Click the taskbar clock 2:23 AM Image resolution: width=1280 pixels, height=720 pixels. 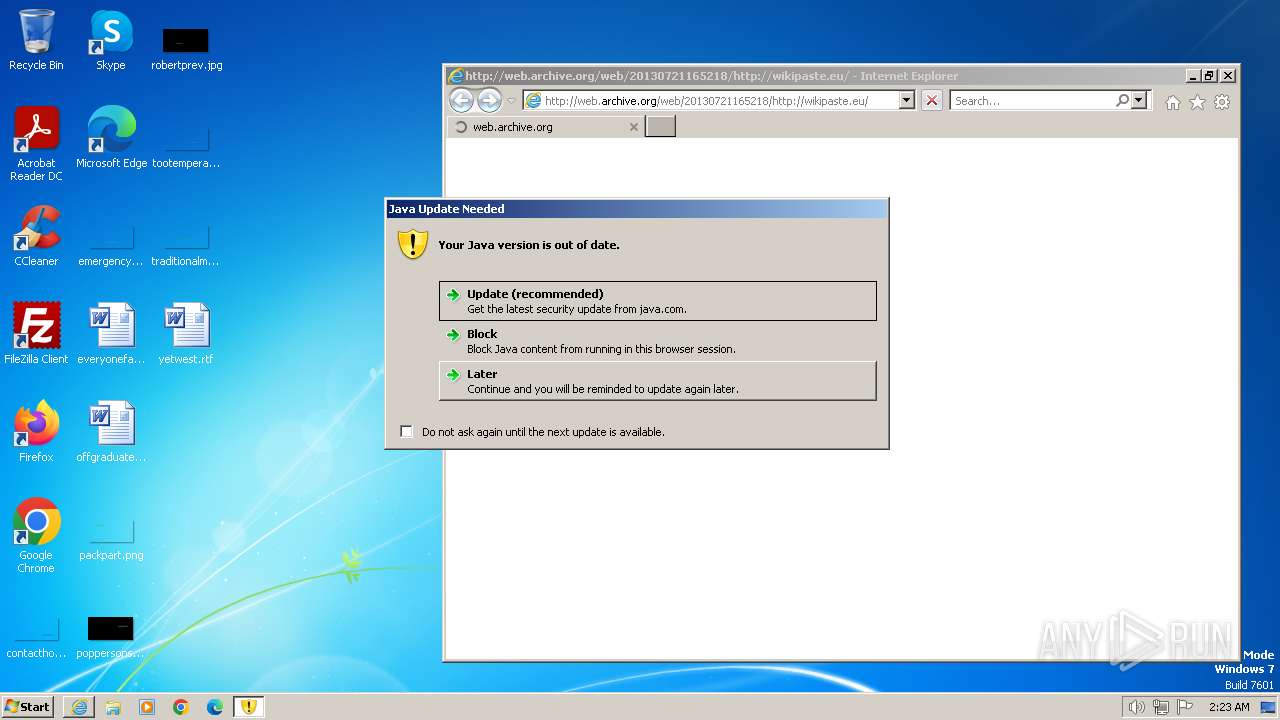1228,707
